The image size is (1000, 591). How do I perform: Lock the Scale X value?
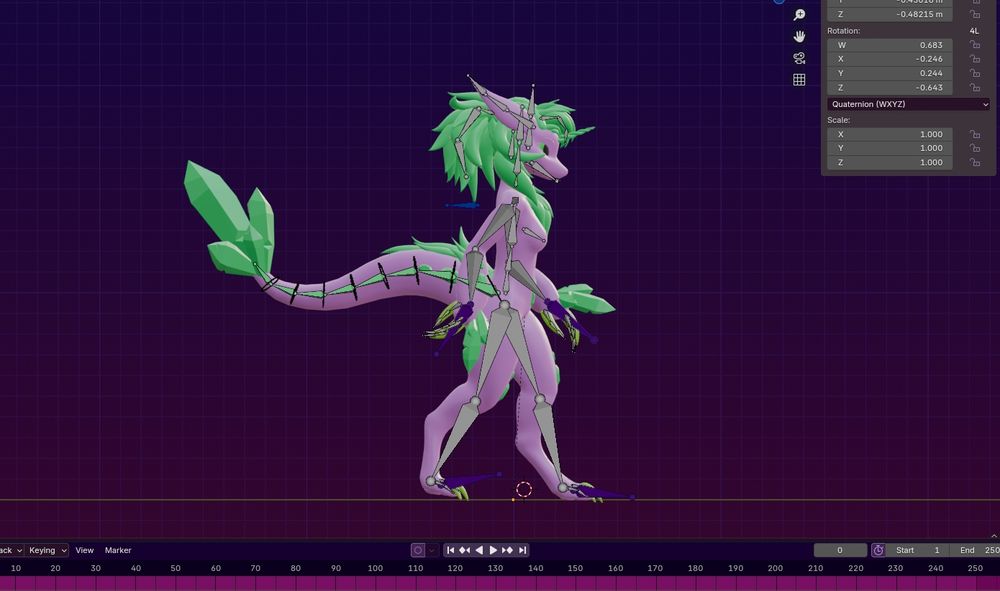975,135
